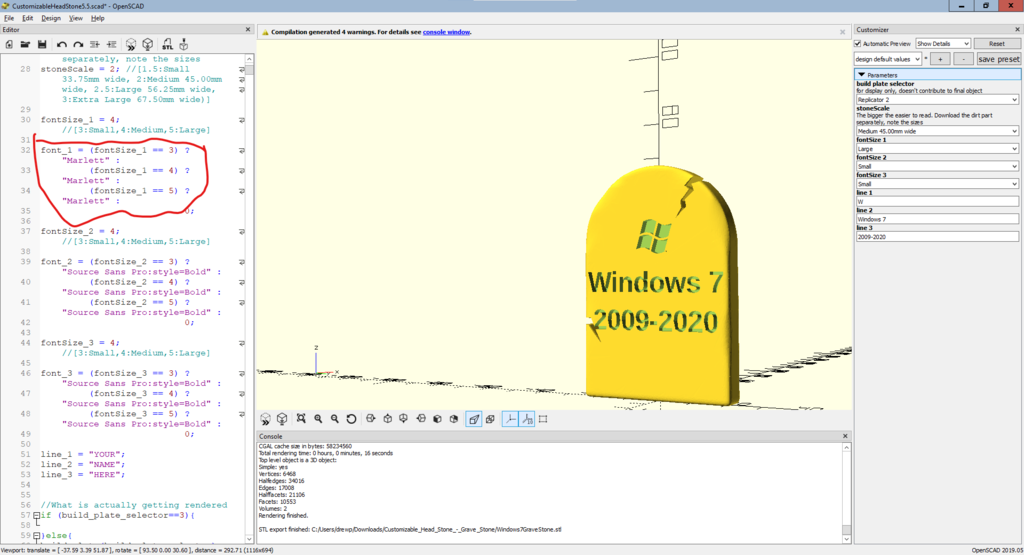Undo the last edit
Screen dimensions: 1024x555
tap(61, 44)
